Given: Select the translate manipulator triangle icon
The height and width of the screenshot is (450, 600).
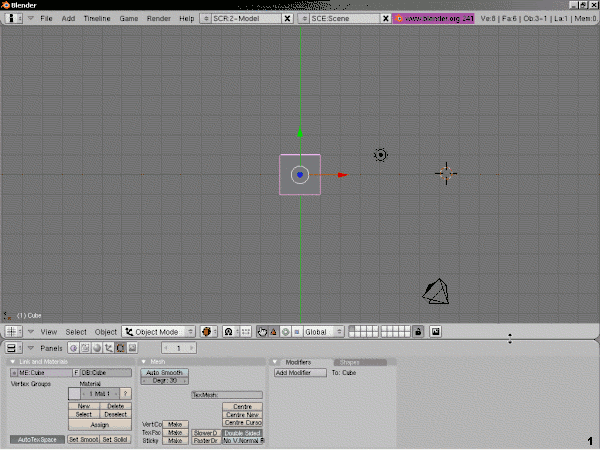Looking at the screenshot, I should [x=273, y=331].
